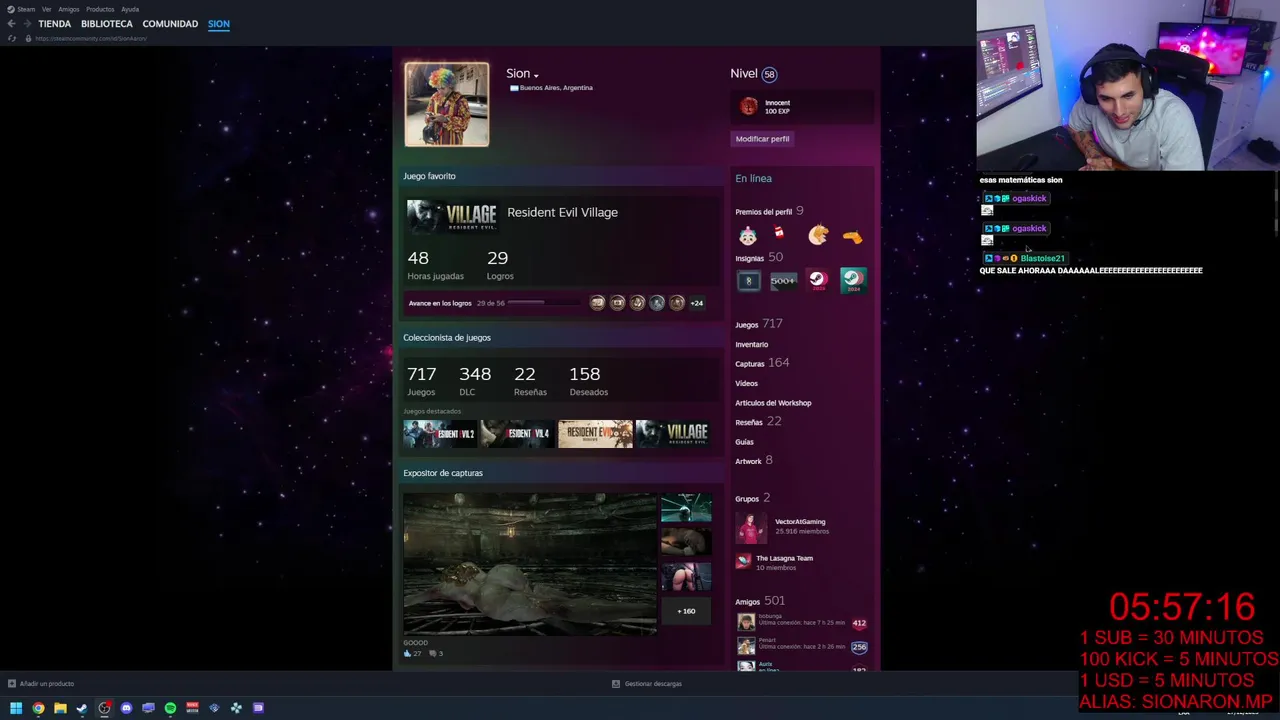Image resolution: width=1280 pixels, height=720 pixels.
Task: Open the large showcase screenshot
Action: [x=530, y=564]
